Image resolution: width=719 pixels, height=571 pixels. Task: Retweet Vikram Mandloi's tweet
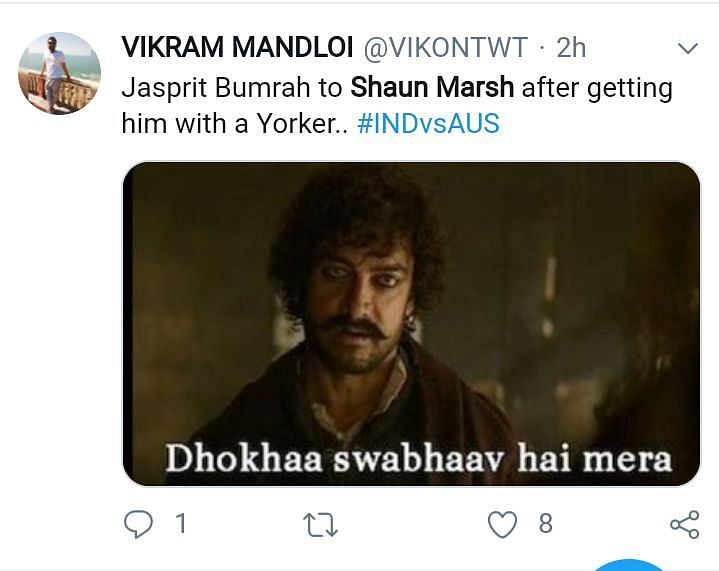tap(321, 524)
